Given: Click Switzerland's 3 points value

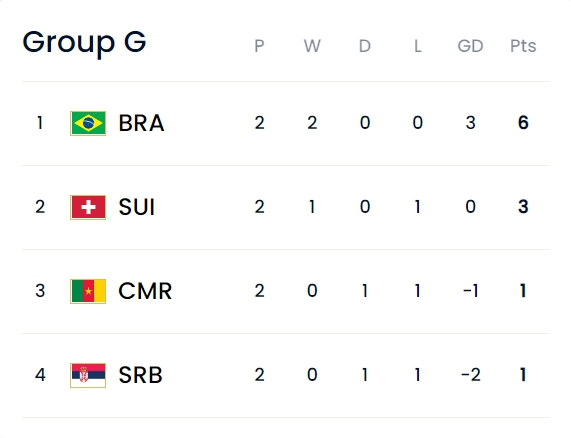Looking at the screenshot, I should (523, 207).
